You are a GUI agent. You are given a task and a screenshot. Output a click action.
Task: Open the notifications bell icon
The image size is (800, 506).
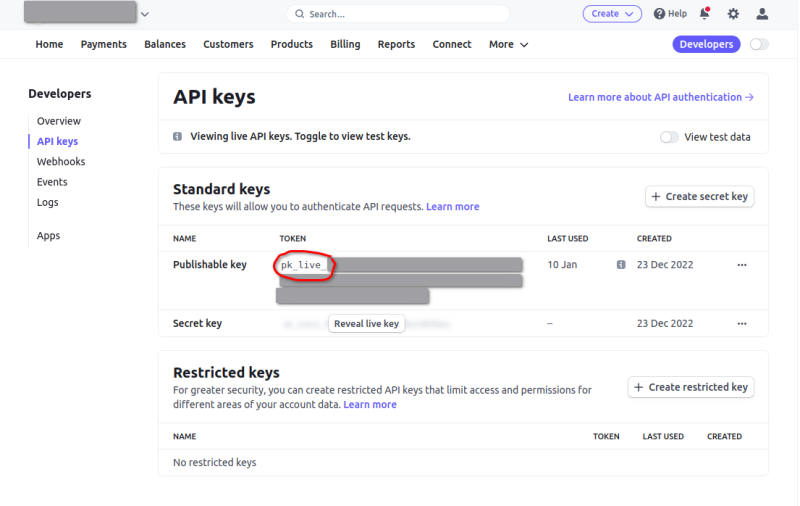[x=705, y=14]
